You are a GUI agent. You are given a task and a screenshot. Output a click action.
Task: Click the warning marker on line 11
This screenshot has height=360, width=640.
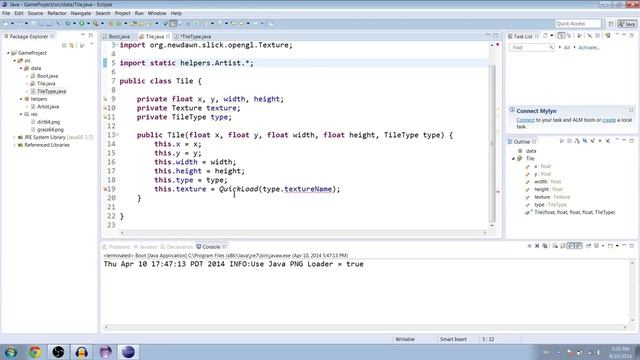[x=105, y=117]
